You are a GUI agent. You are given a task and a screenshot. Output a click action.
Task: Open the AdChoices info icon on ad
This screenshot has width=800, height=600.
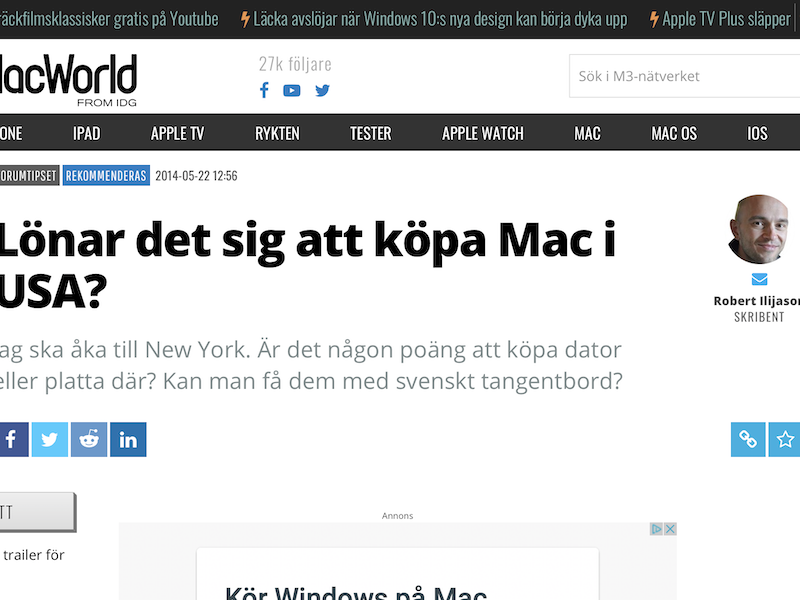click(656, 529)
